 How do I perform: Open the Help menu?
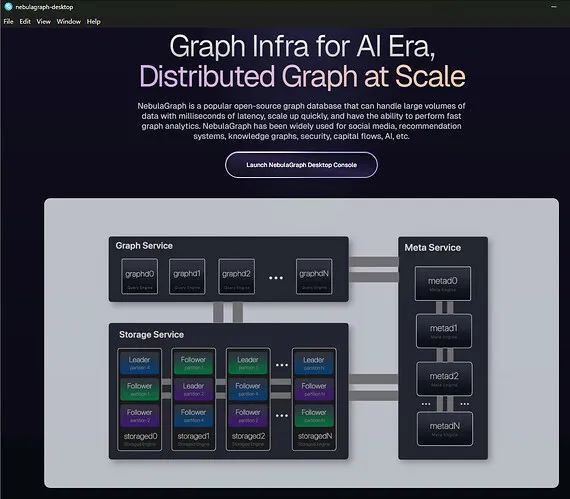tap(93, 21)
